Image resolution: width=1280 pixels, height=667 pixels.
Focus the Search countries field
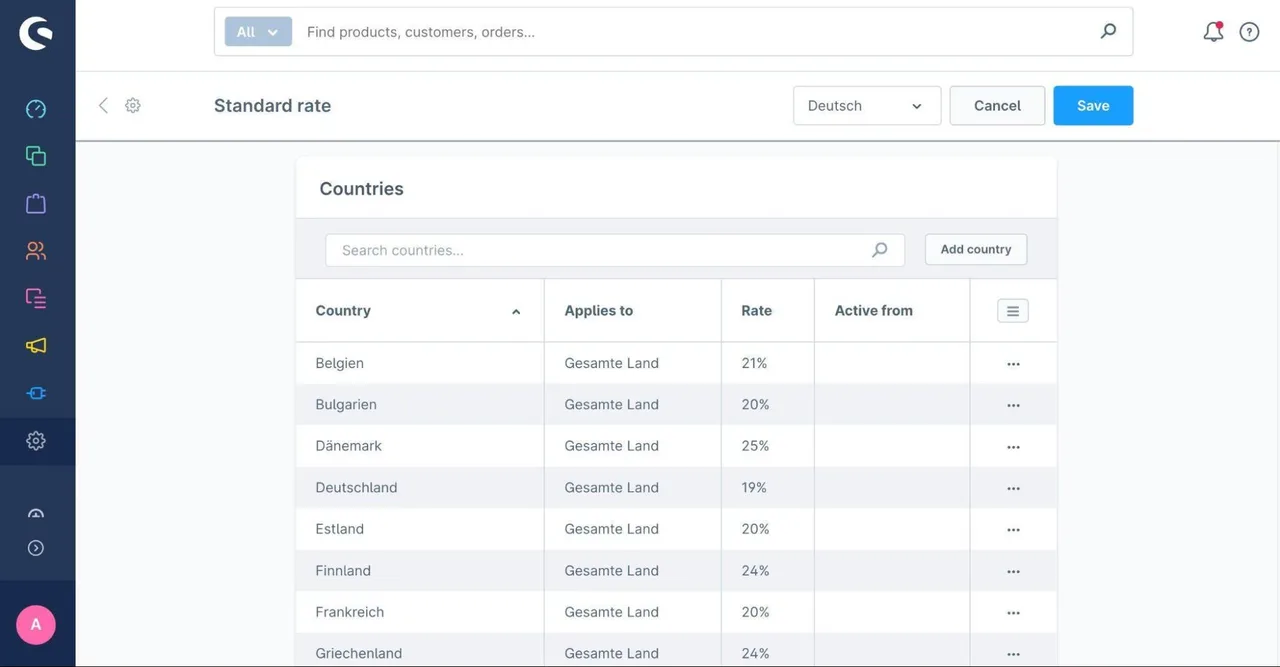click(615, 250)
